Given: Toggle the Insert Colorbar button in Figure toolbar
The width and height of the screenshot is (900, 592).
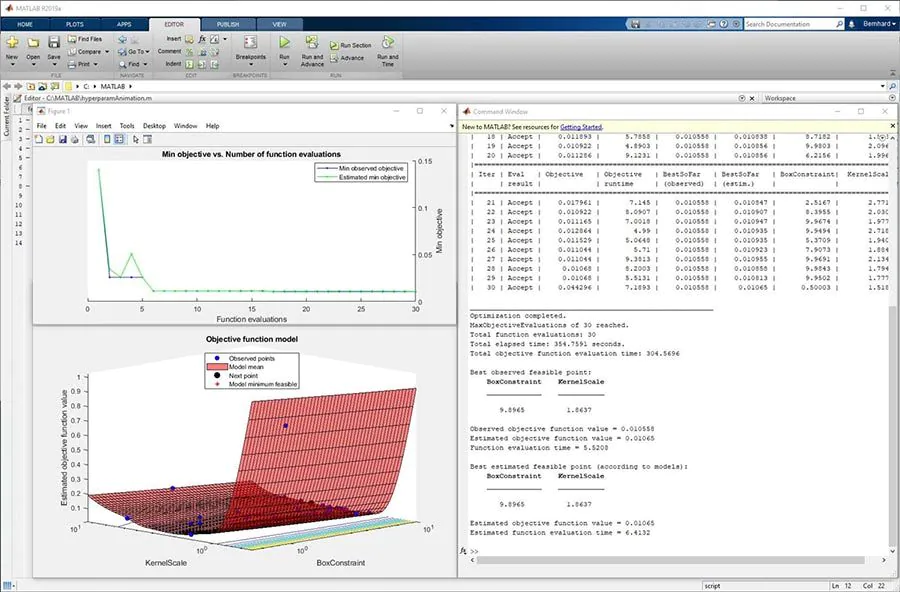Looking at the screenshot, I should 108,139.
